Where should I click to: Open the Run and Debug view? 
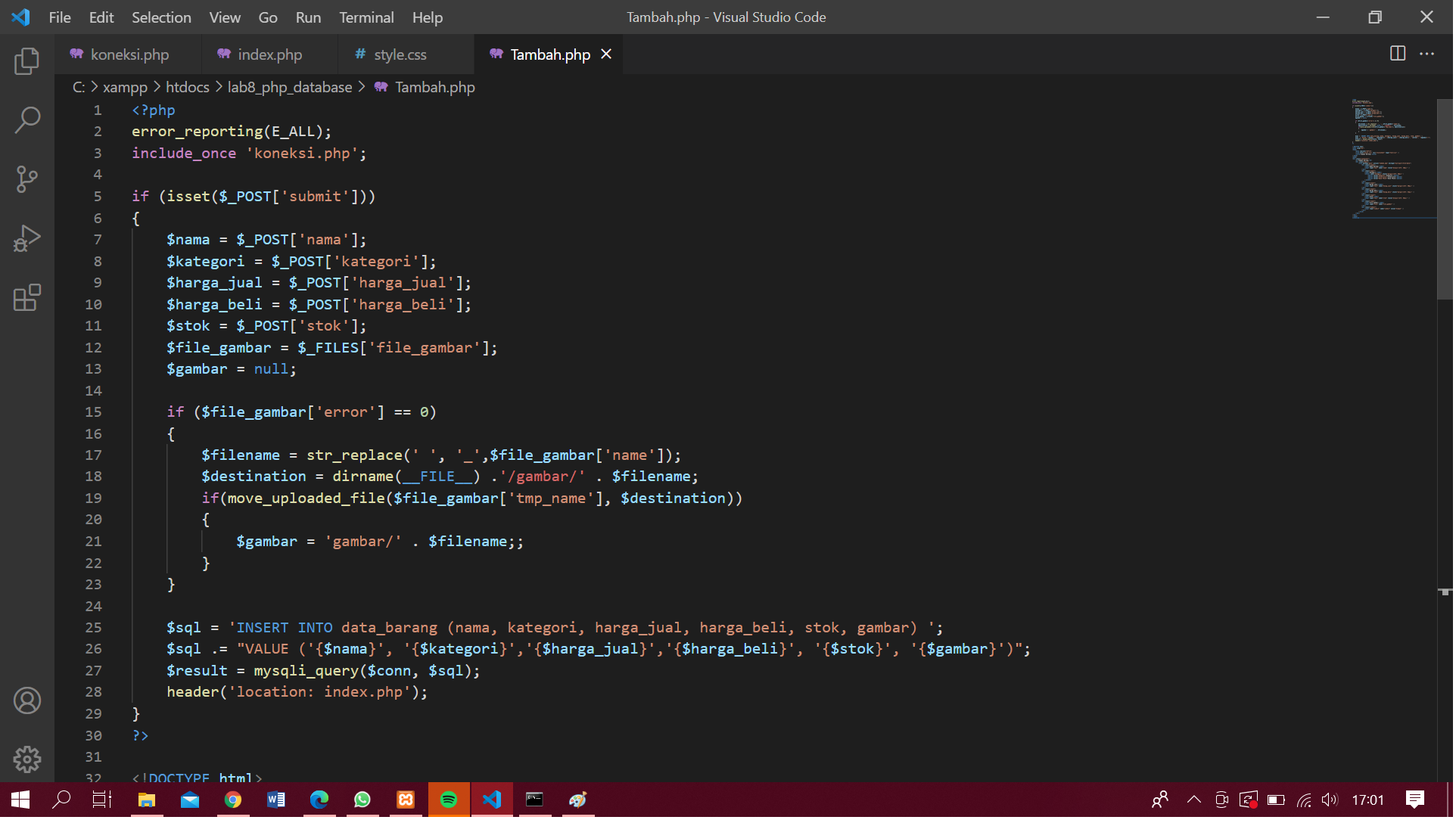tap(27, 238)
